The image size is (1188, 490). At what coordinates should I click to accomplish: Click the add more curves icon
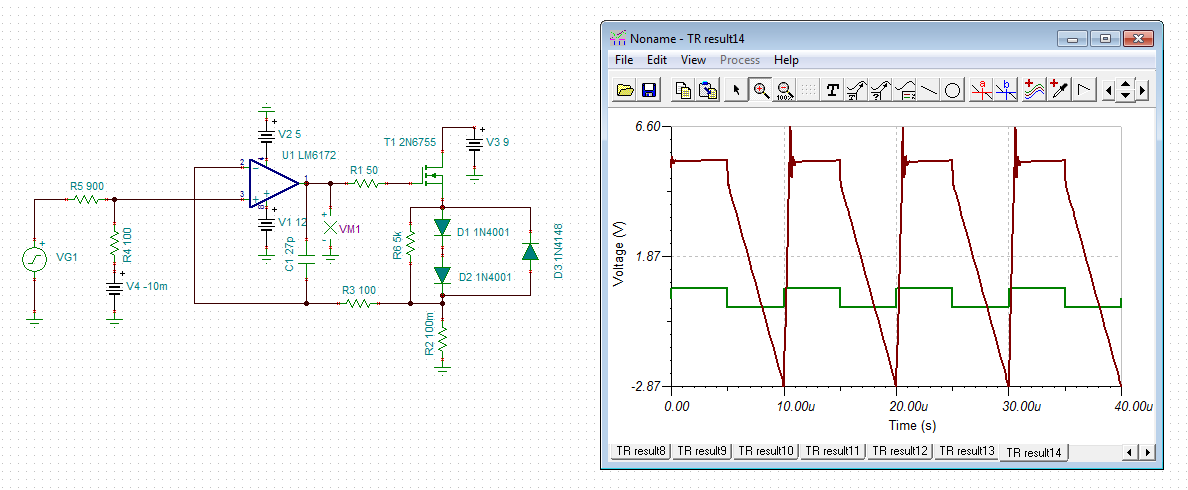pos(1033,90)
